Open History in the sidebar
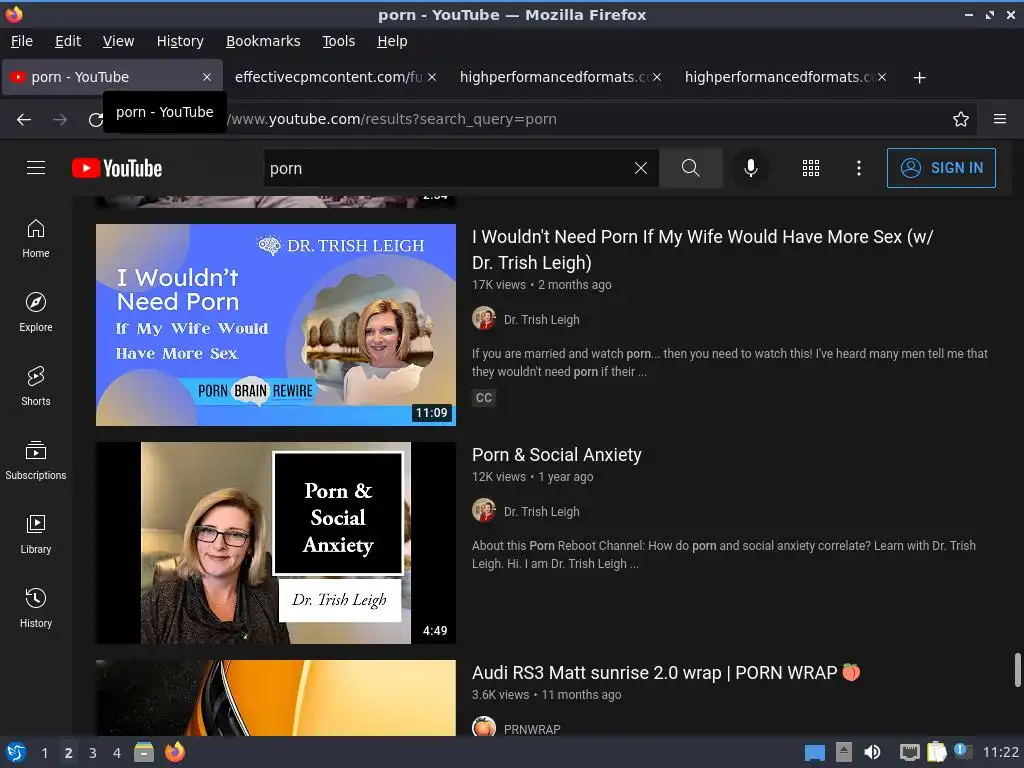This screenshot has height=768, width=1024. click(36, 608)
